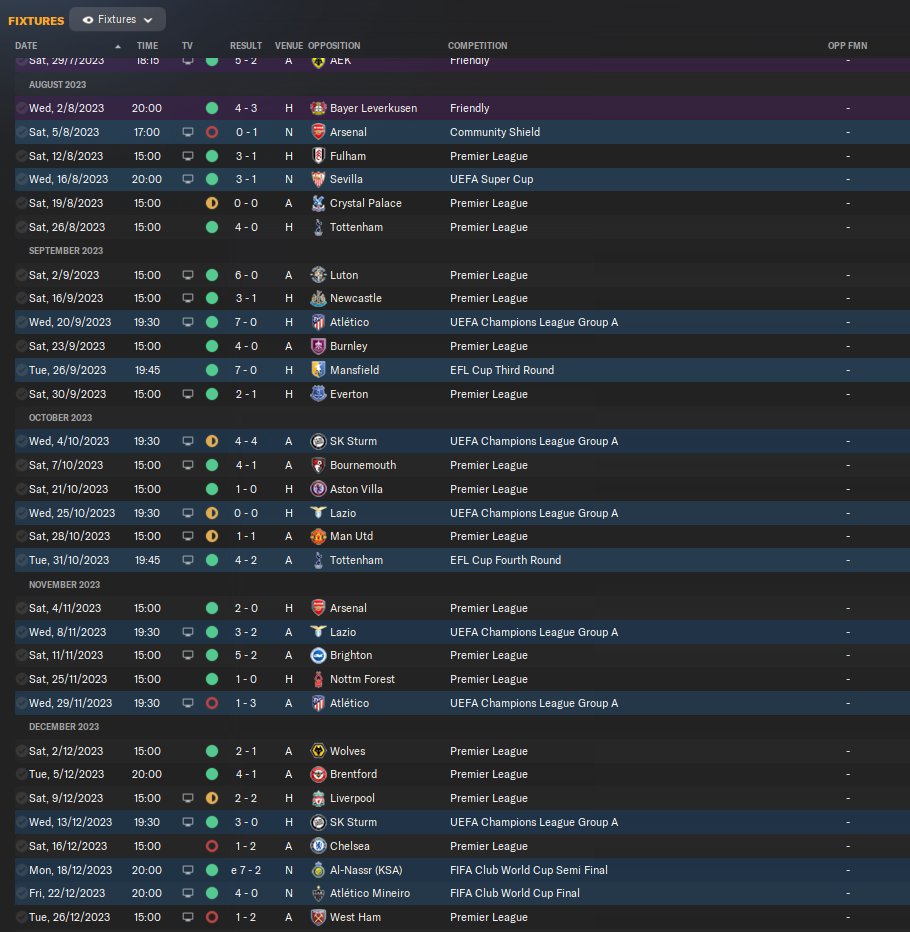Image resolution: width=910 pixels, height=932 pixels.
Task: Click the Bayer Leverkusen club badge
Action: [319, 108]
